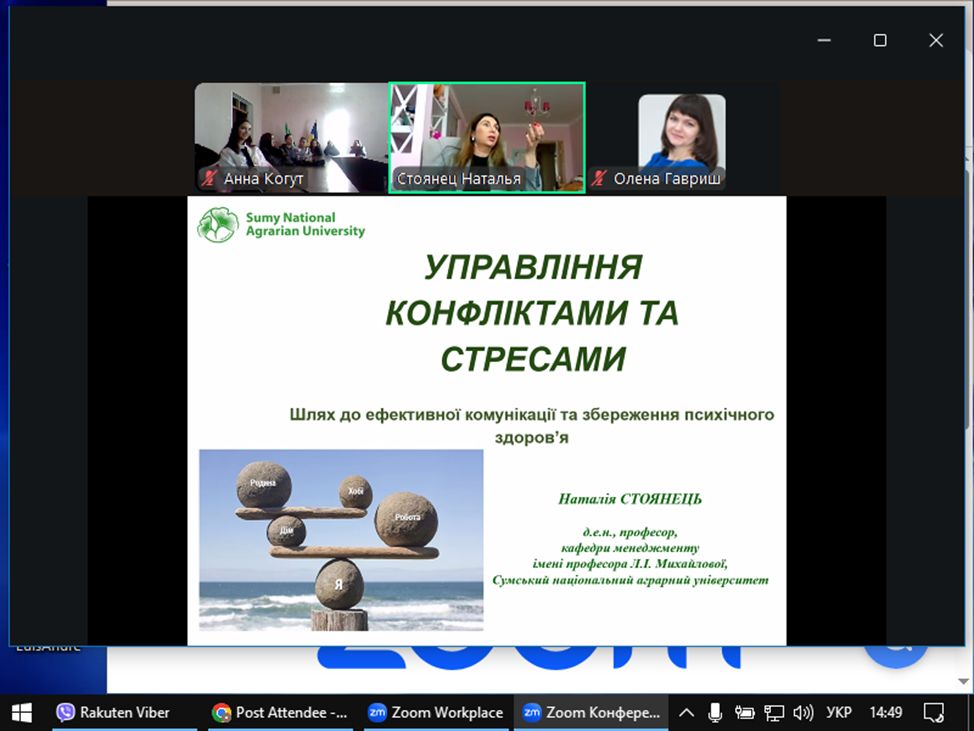
Task: Open Chrome Post Attendee taskbar window
Action: coord(280,712)
